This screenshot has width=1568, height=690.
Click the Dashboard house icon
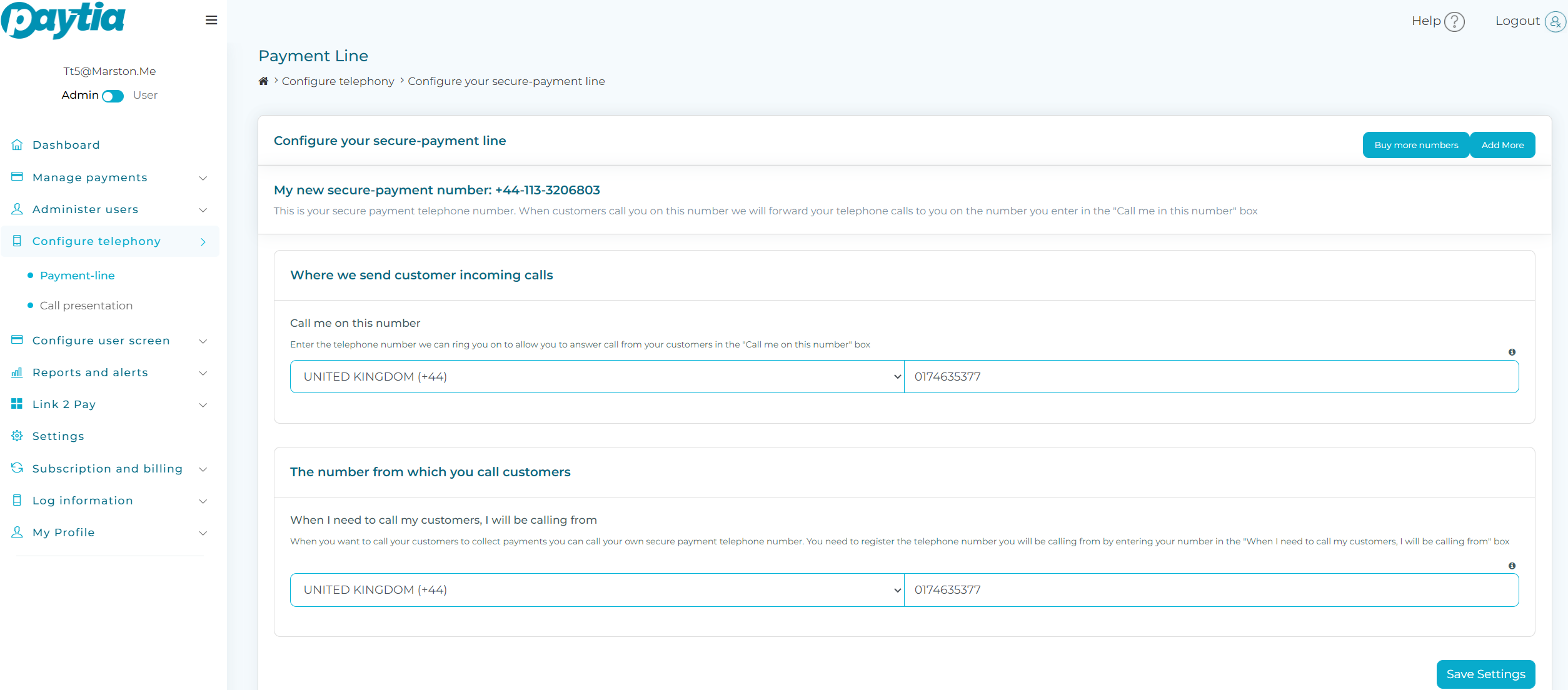point(17,145)
